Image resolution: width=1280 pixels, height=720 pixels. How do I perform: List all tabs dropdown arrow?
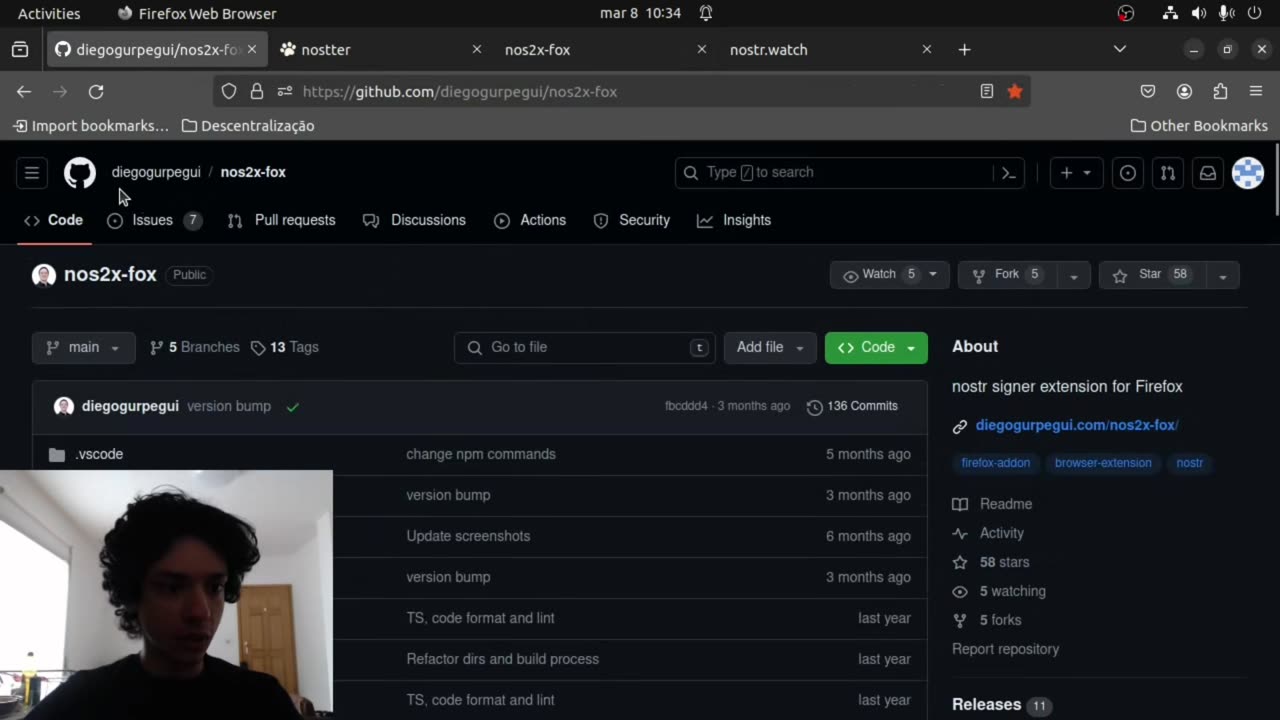tap(1120, 49)
